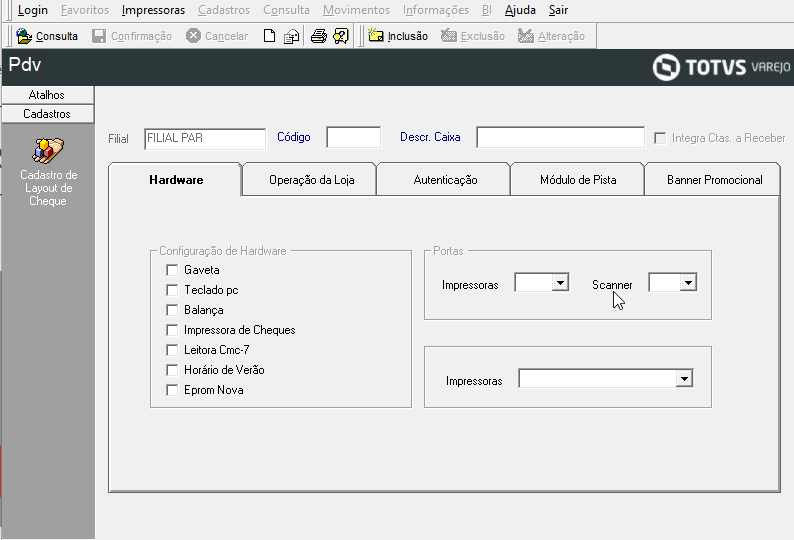Click the blank new page icon
The width and height of the screenshot is (794, 540).
point(269,36)
